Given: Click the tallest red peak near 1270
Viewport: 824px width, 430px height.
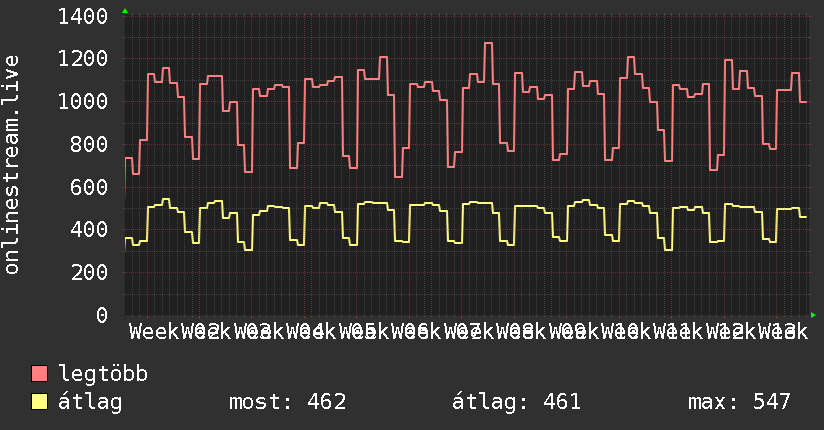Looking at the screenshot, I should 488,44.
